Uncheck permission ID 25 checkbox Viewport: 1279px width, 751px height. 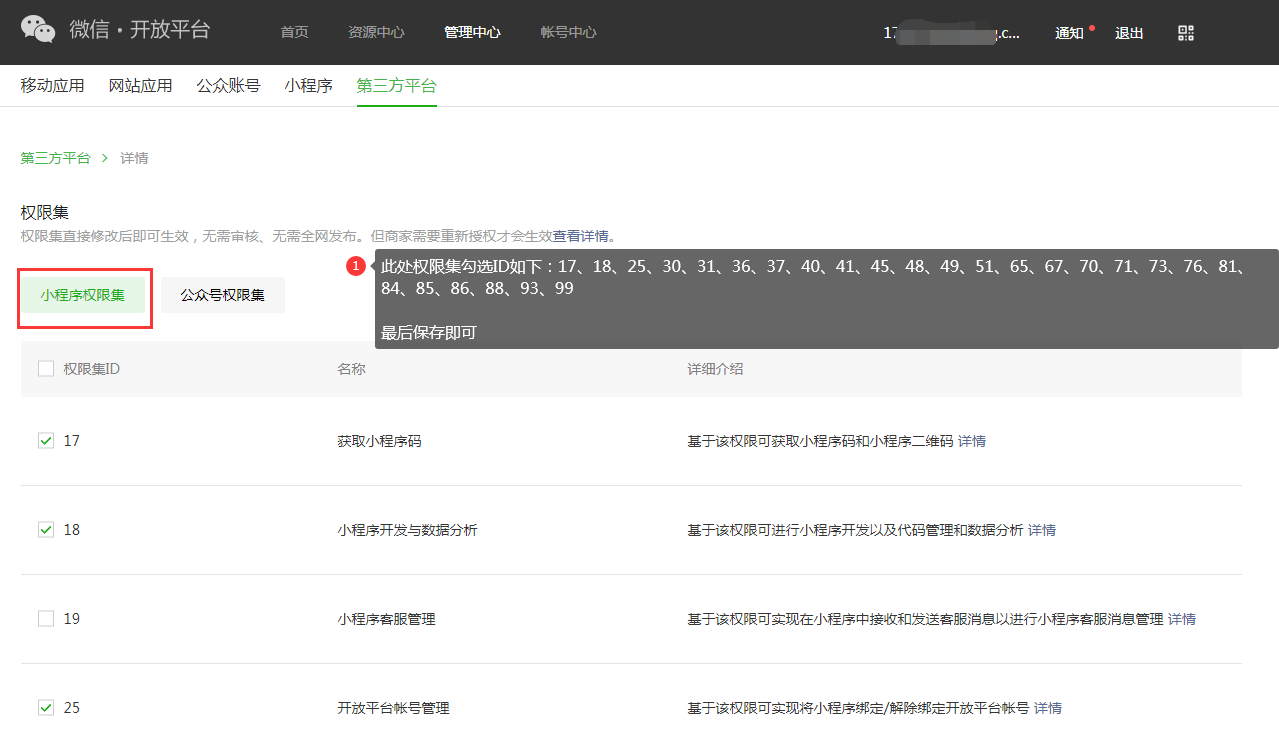[x=46, y=707]
